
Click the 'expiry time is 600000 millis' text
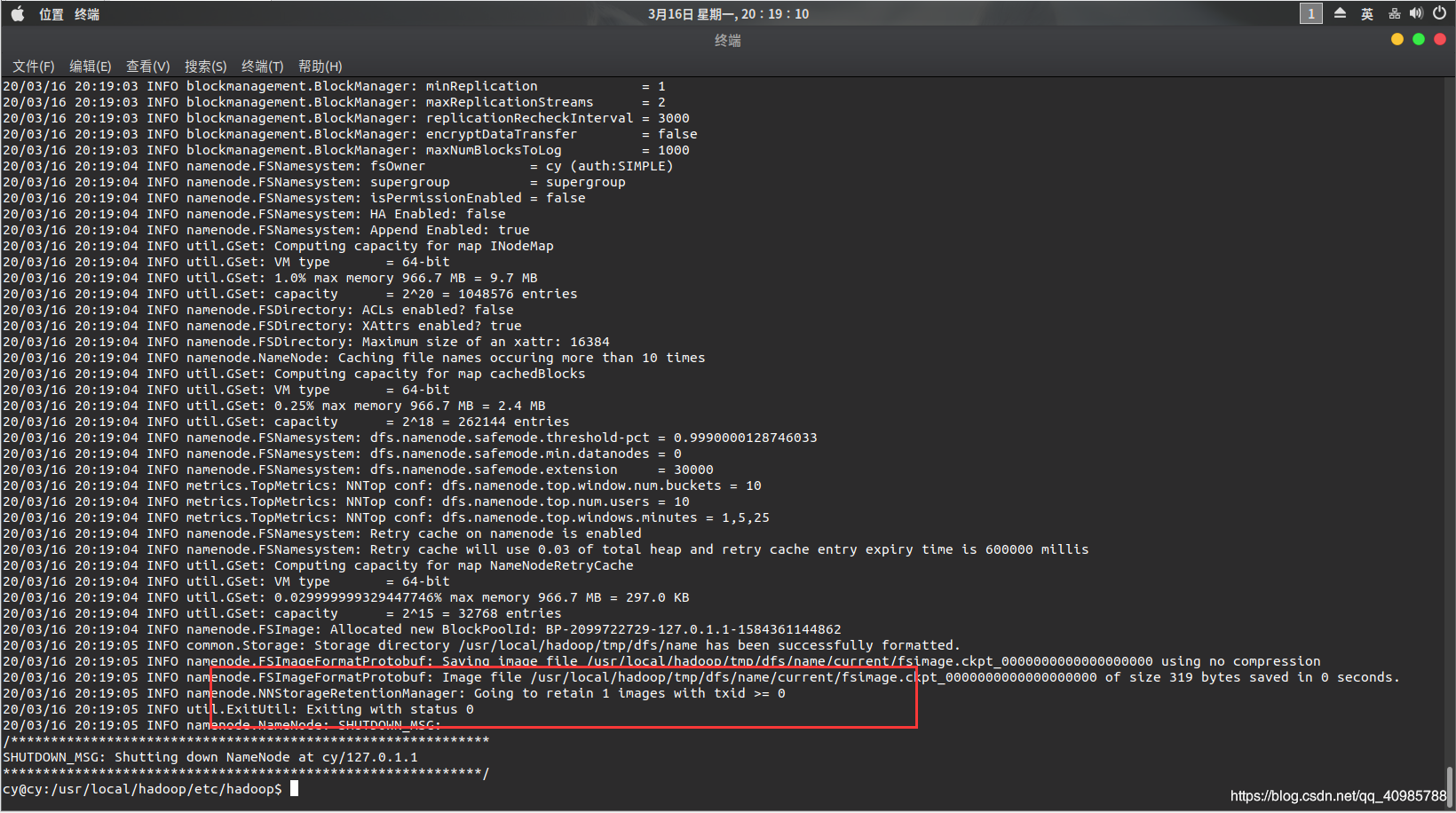977,549
